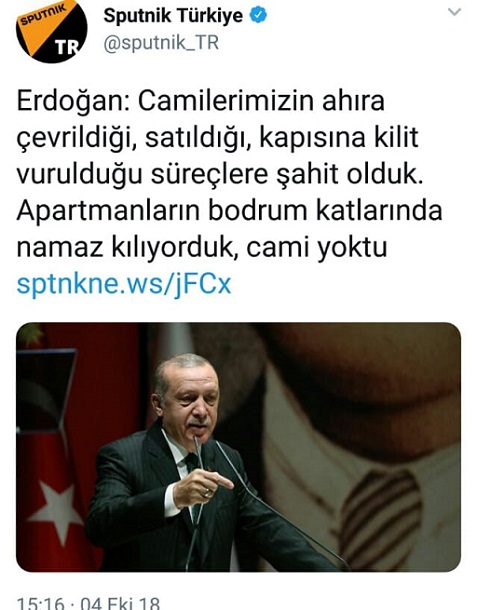
Task: Click the blue verified badge
Action: pyautogui.click(x=258, y=16)
